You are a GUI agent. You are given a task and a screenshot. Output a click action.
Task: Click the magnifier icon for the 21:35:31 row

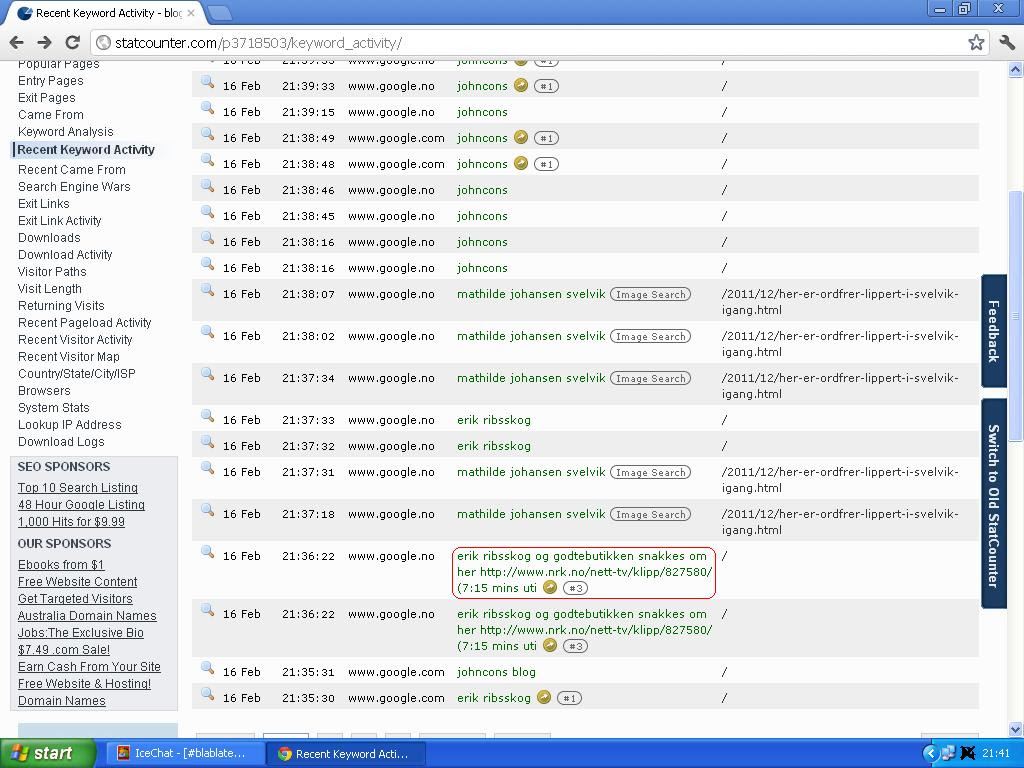pyautogui.click(x=208, y=668)
